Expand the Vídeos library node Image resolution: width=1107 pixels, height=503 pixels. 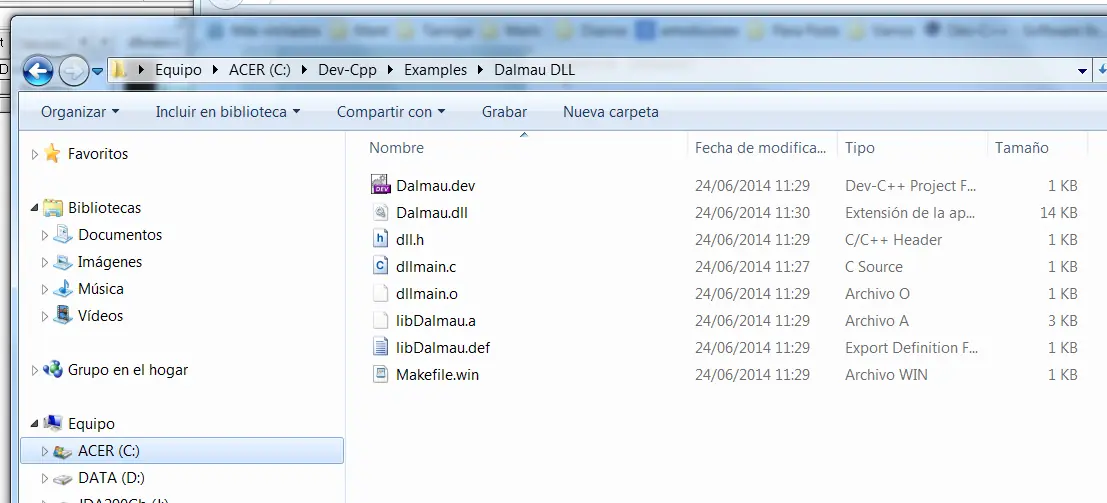45,316
